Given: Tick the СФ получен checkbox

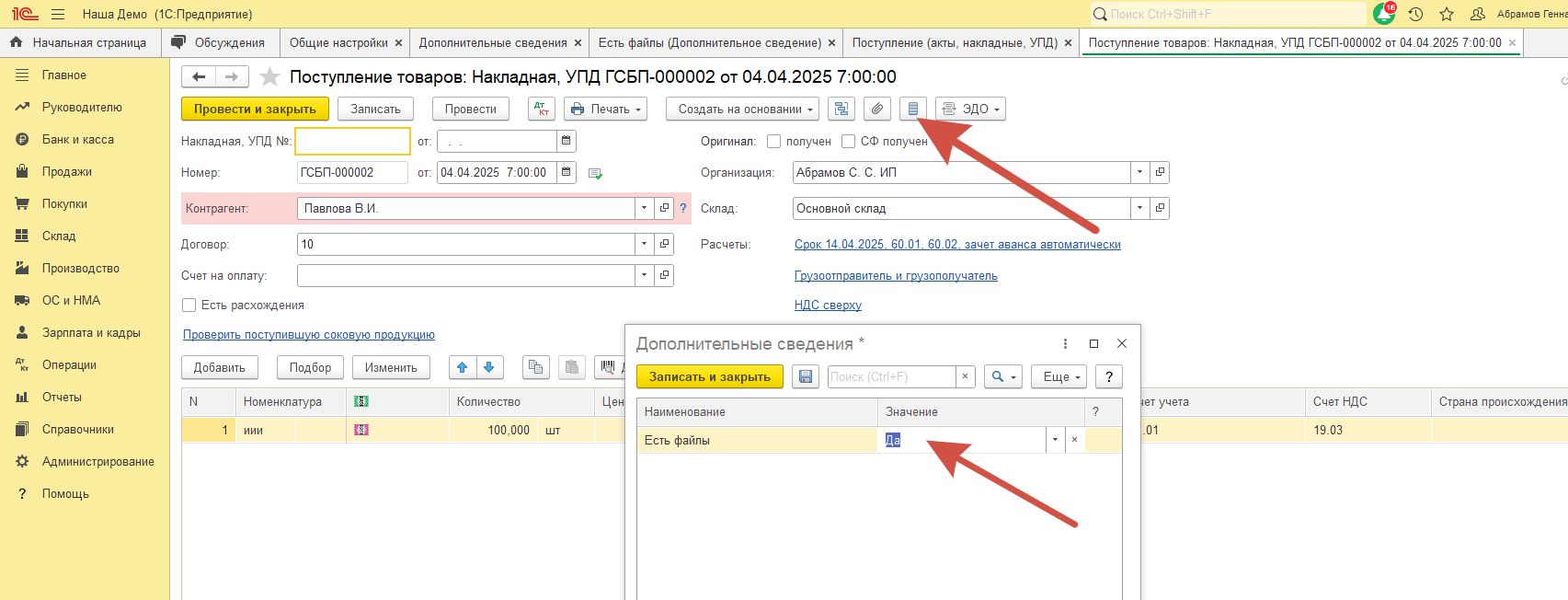Looking at the screenshot, I should click(849, 141).
